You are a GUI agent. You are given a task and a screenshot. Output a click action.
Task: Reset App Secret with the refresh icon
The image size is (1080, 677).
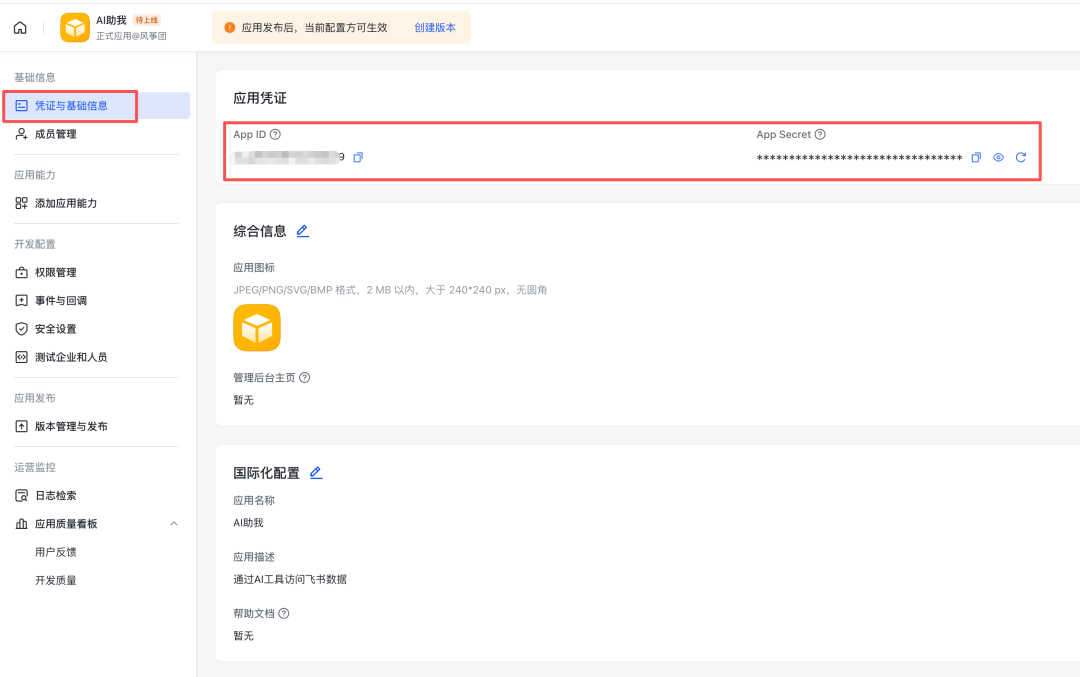tap(1020, 157)
